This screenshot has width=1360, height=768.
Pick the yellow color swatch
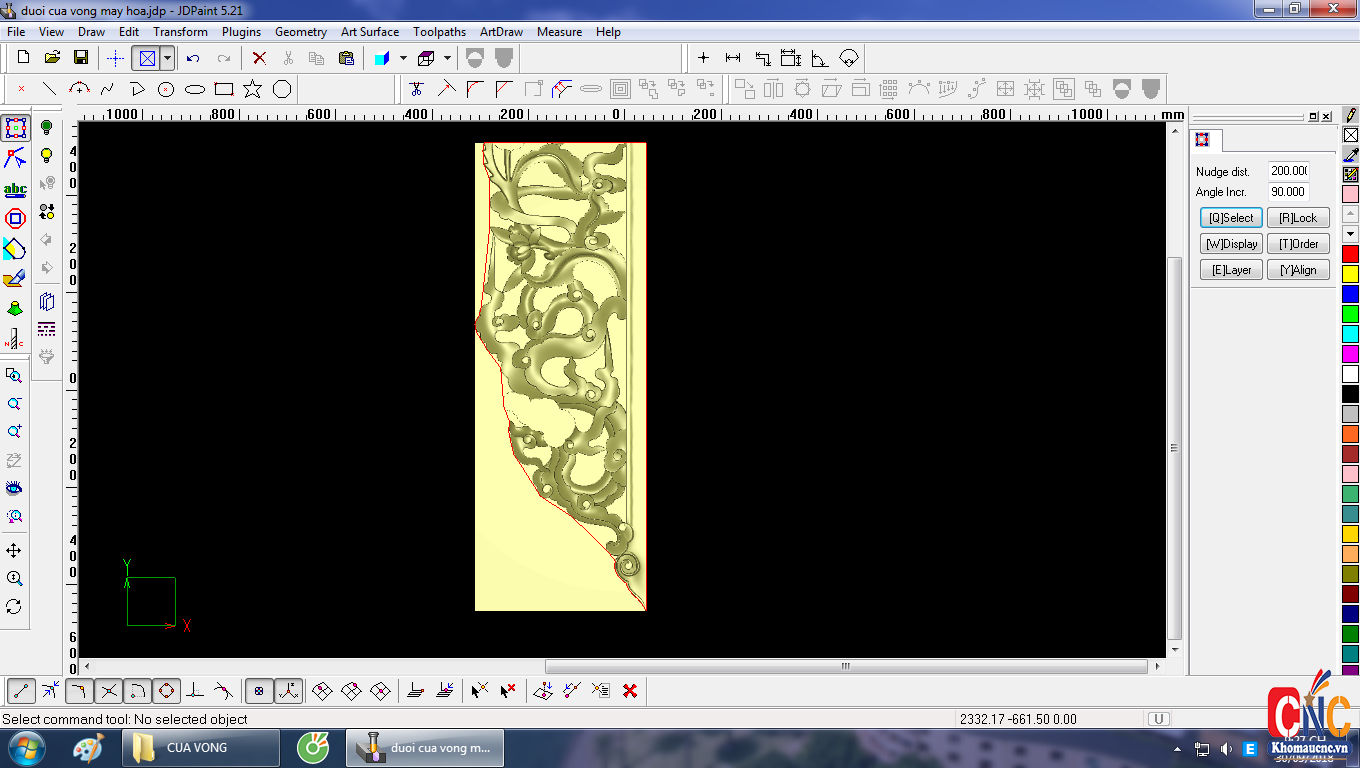point(1350,273)
